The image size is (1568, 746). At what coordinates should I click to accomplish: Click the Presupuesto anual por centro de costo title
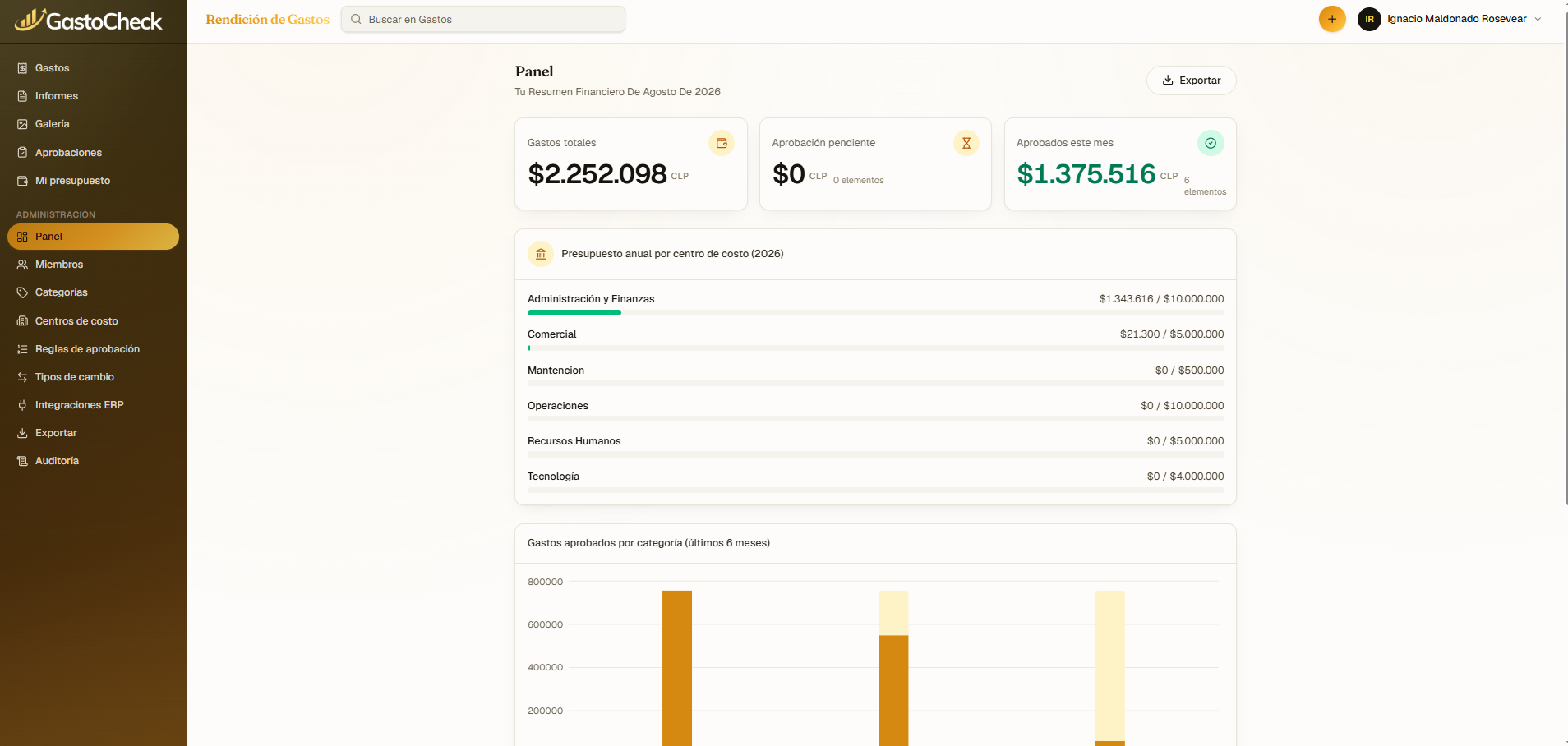672,254
